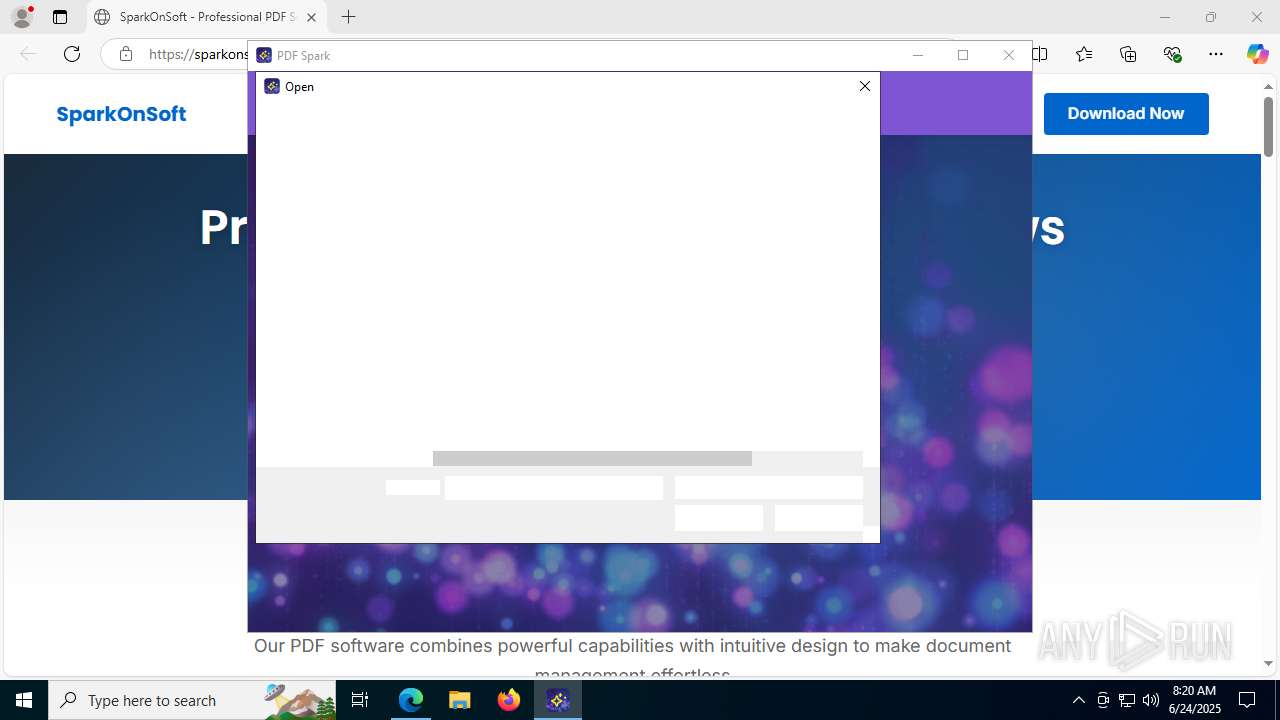Viewport: 1280px width, 720px height.
Task: Open Browser essentials icon
Action: [1172, 54]
